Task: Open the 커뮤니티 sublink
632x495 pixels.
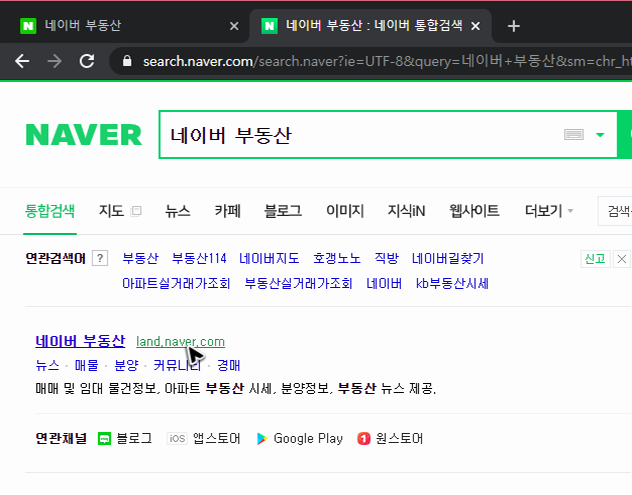Action: pos(177,366)
